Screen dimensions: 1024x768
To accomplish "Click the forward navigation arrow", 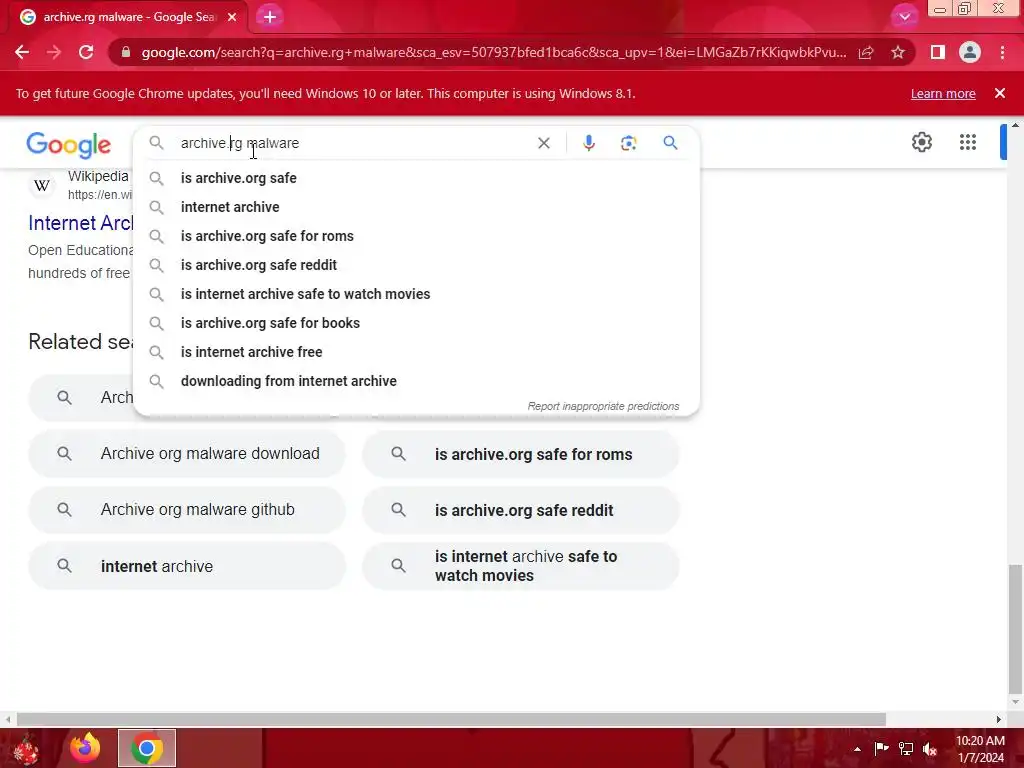I will [x=54, y=52].
